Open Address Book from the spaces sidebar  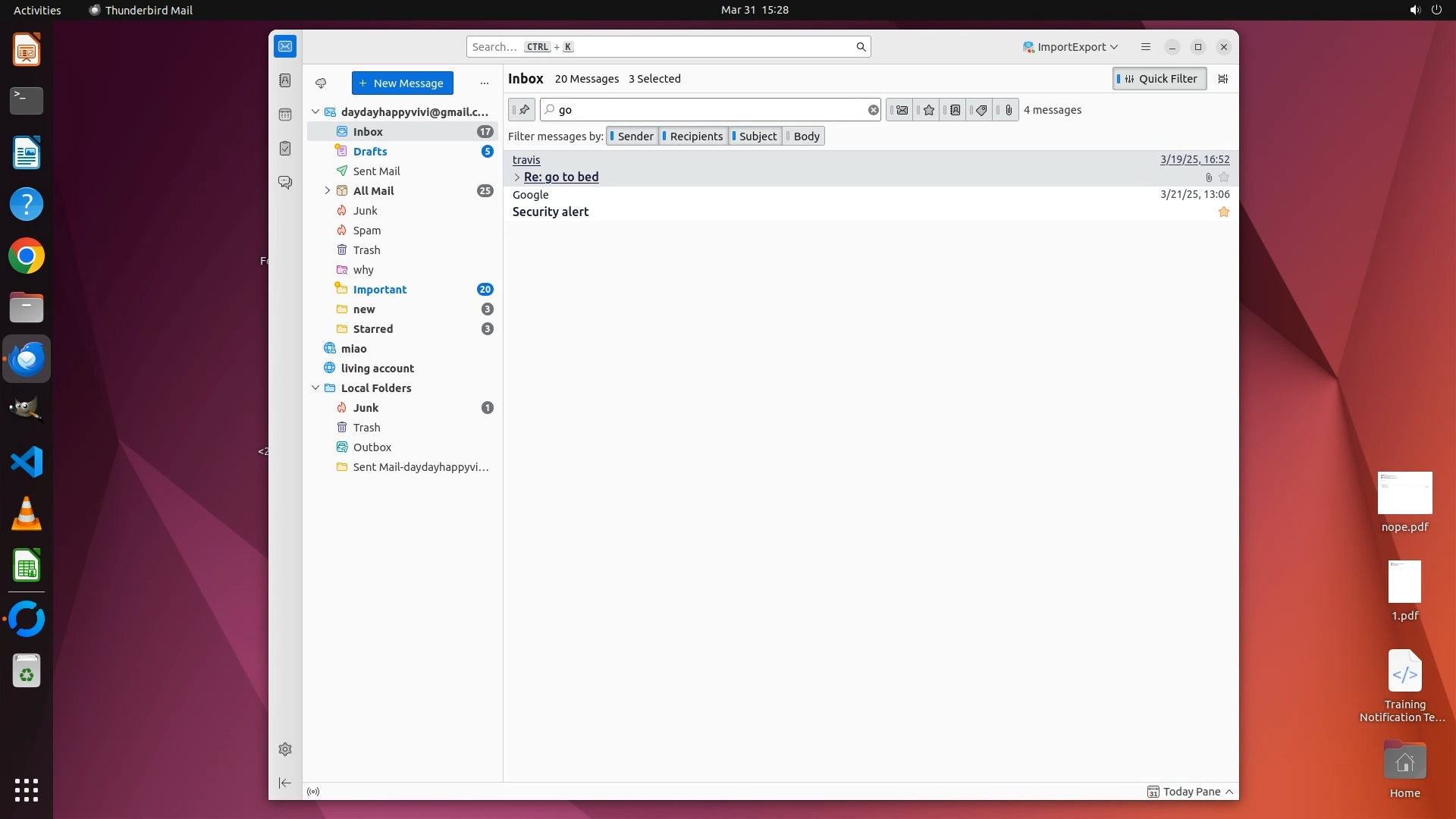285,80
